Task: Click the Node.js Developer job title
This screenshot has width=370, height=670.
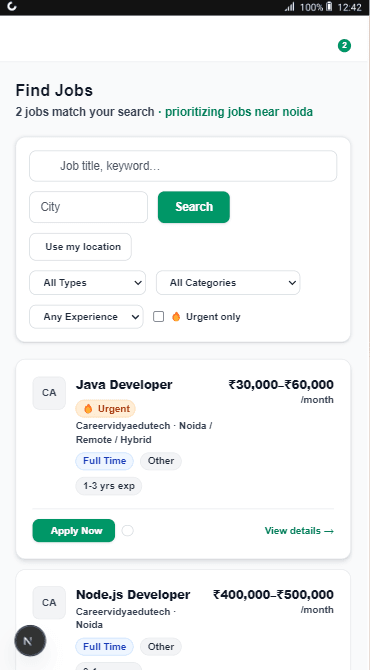Action: (x=133, y=594)
